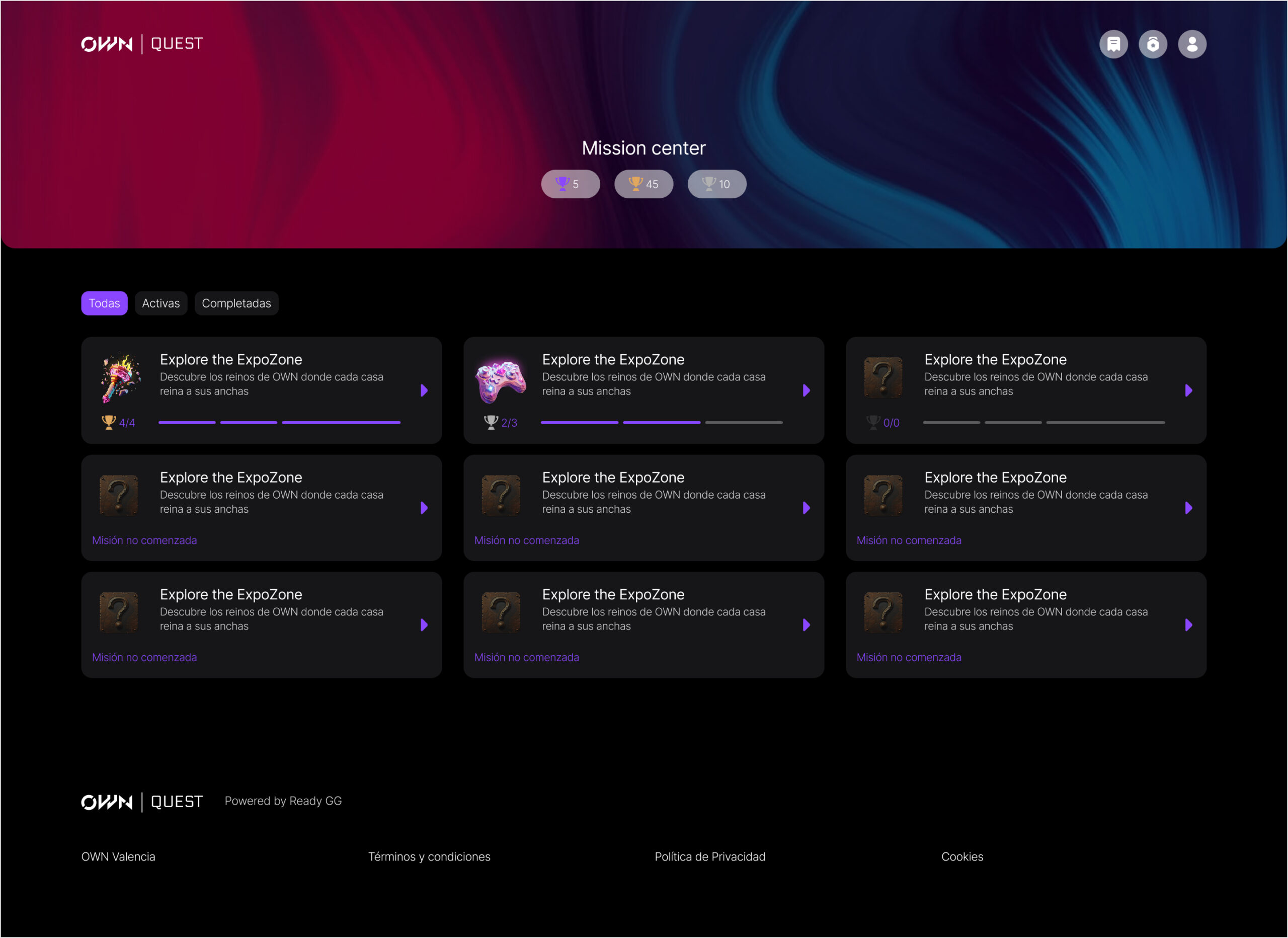
Task: Click the silver trophy badge showing 10
Action: pos(716,184)
